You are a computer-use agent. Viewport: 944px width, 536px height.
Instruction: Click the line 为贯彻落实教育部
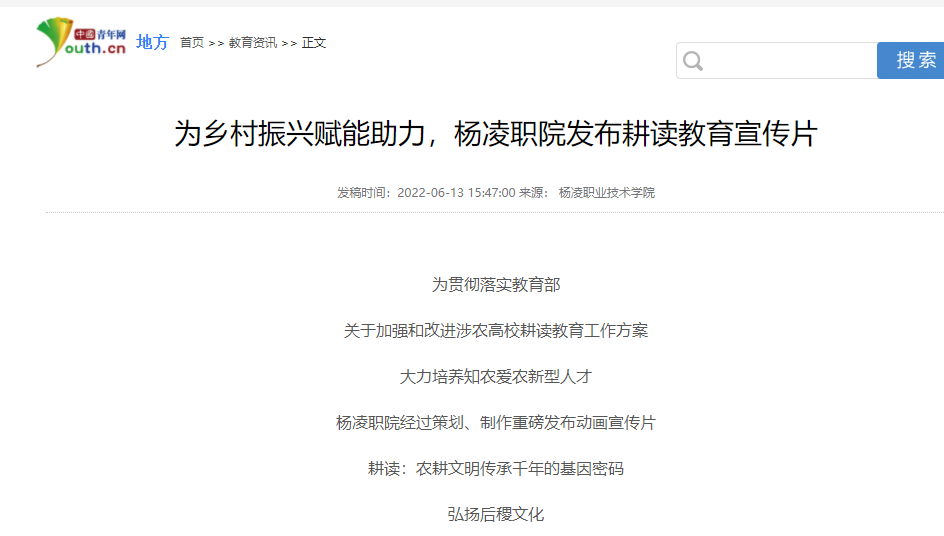(x=496, y=285)
